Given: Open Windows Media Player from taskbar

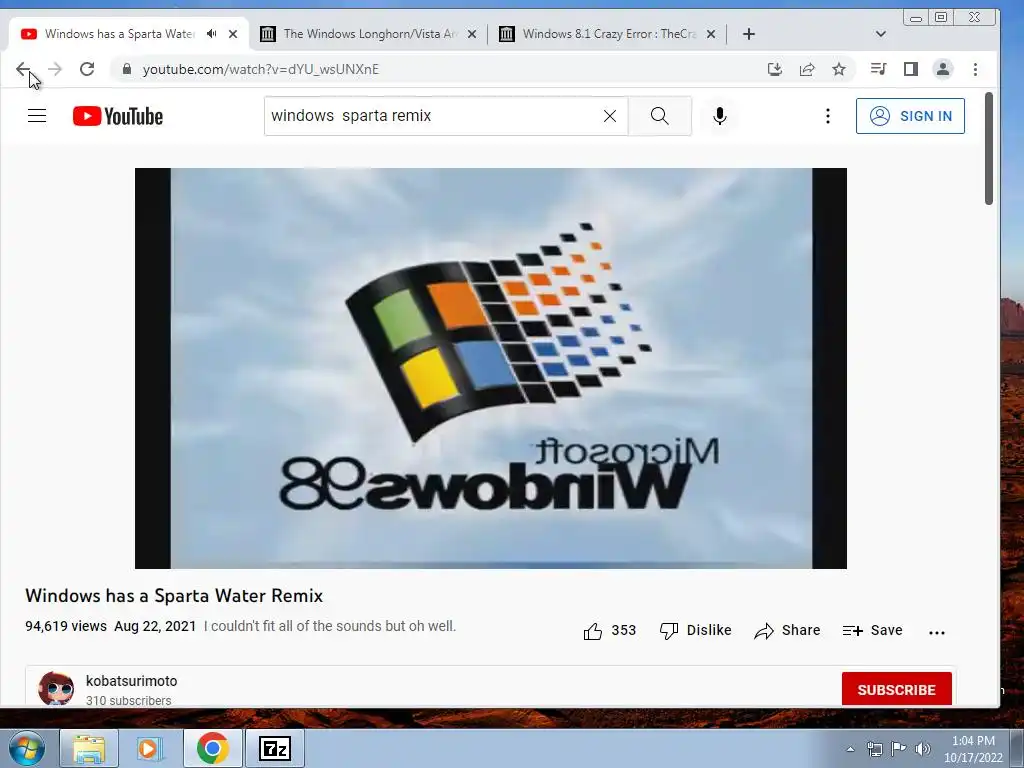Looking at the screenshot, I should point(150,748).
